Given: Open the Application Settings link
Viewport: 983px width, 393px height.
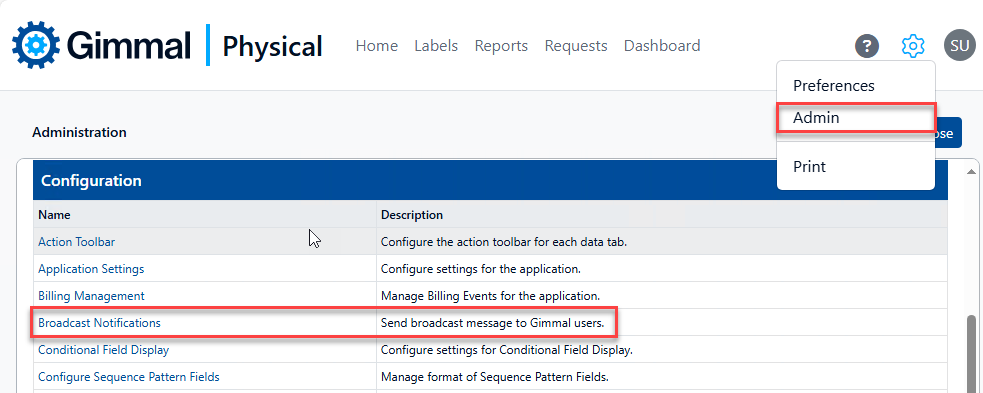Looking at the screenshot, I should (91, 269).
